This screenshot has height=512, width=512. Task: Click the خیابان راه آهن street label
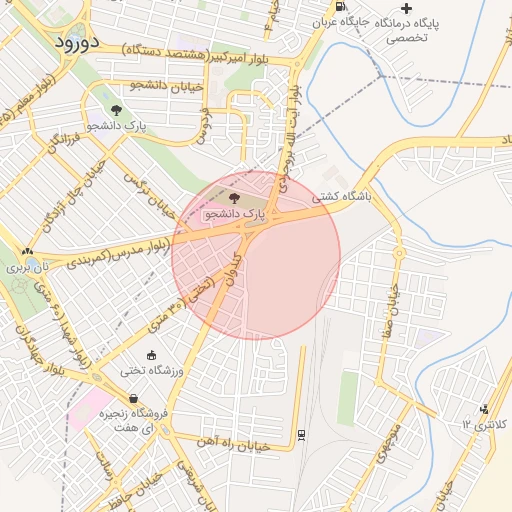(x=233, y=445)
